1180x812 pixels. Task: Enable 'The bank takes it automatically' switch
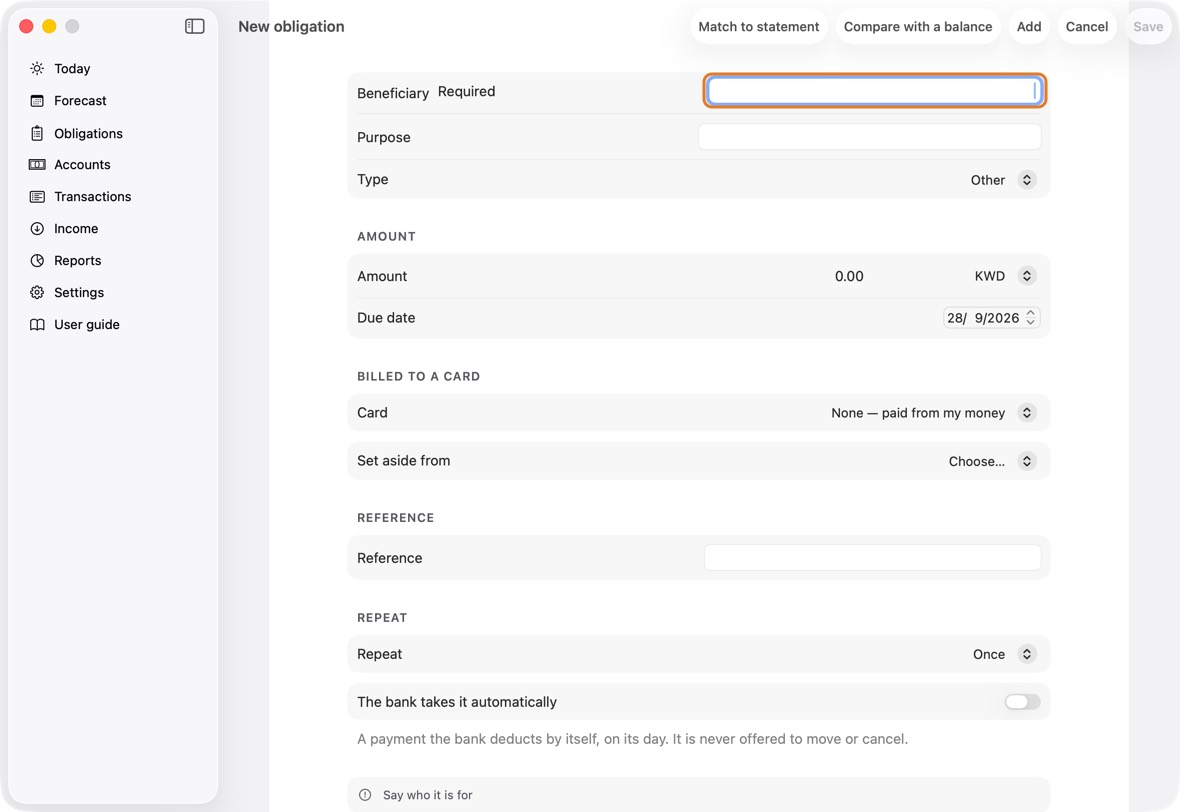tap(1022, 701)
